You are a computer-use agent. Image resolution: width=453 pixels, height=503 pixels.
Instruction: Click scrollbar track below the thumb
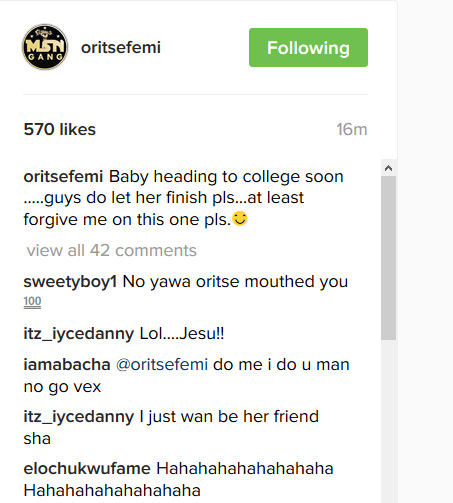(388, 421)
